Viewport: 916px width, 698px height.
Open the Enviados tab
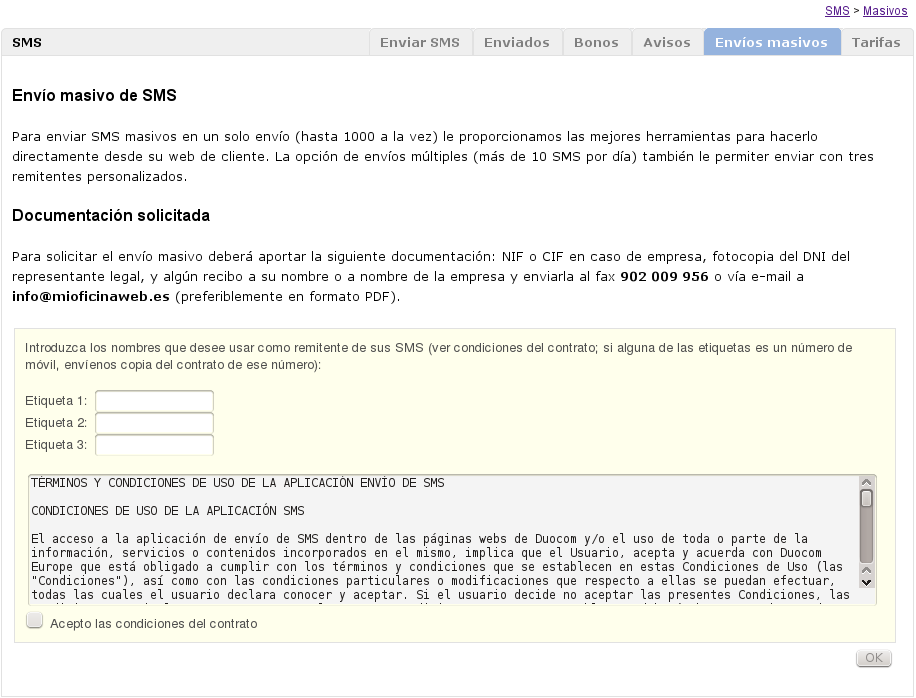517,43
